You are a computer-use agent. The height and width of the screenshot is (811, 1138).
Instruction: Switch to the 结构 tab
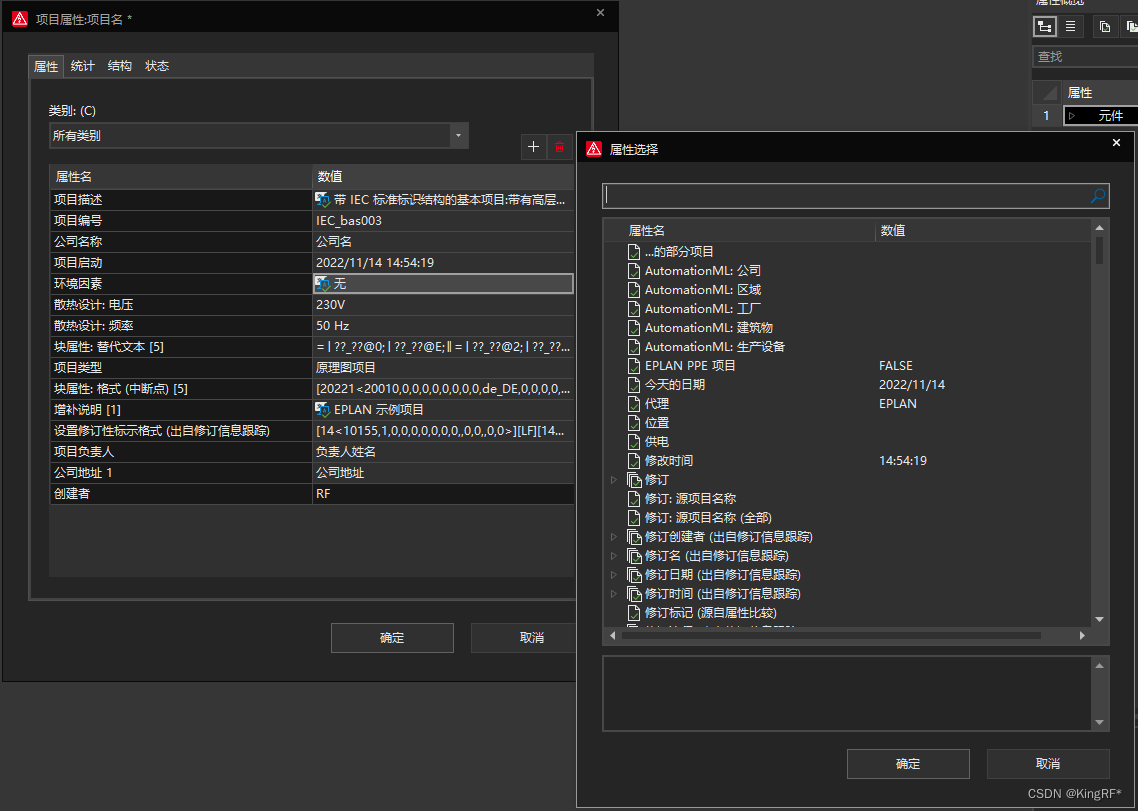coord(120,66)
